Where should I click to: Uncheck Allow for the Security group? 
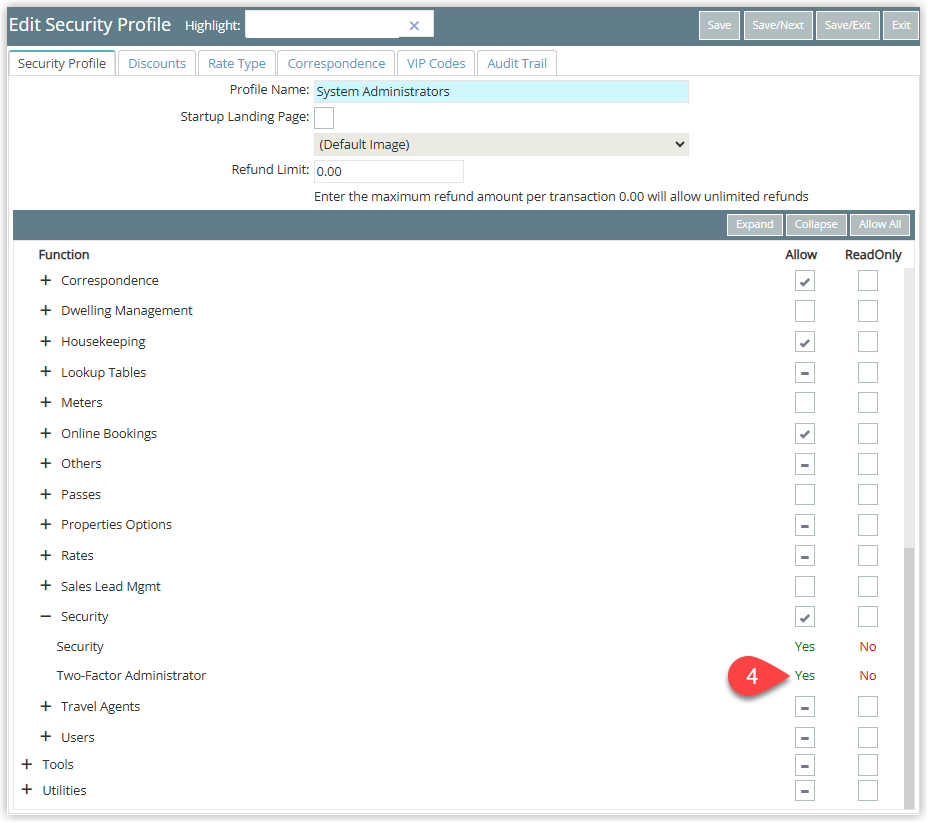click(805, 617)
